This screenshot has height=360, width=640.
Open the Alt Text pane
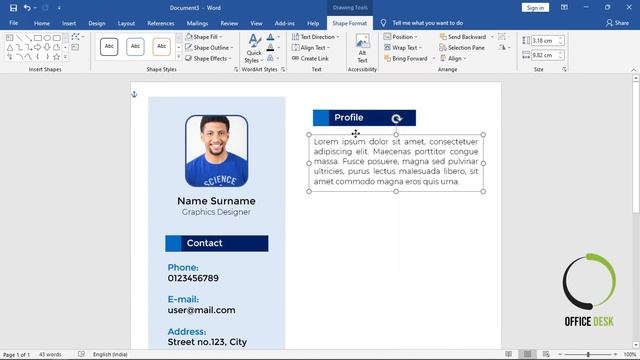coord(362,49)
